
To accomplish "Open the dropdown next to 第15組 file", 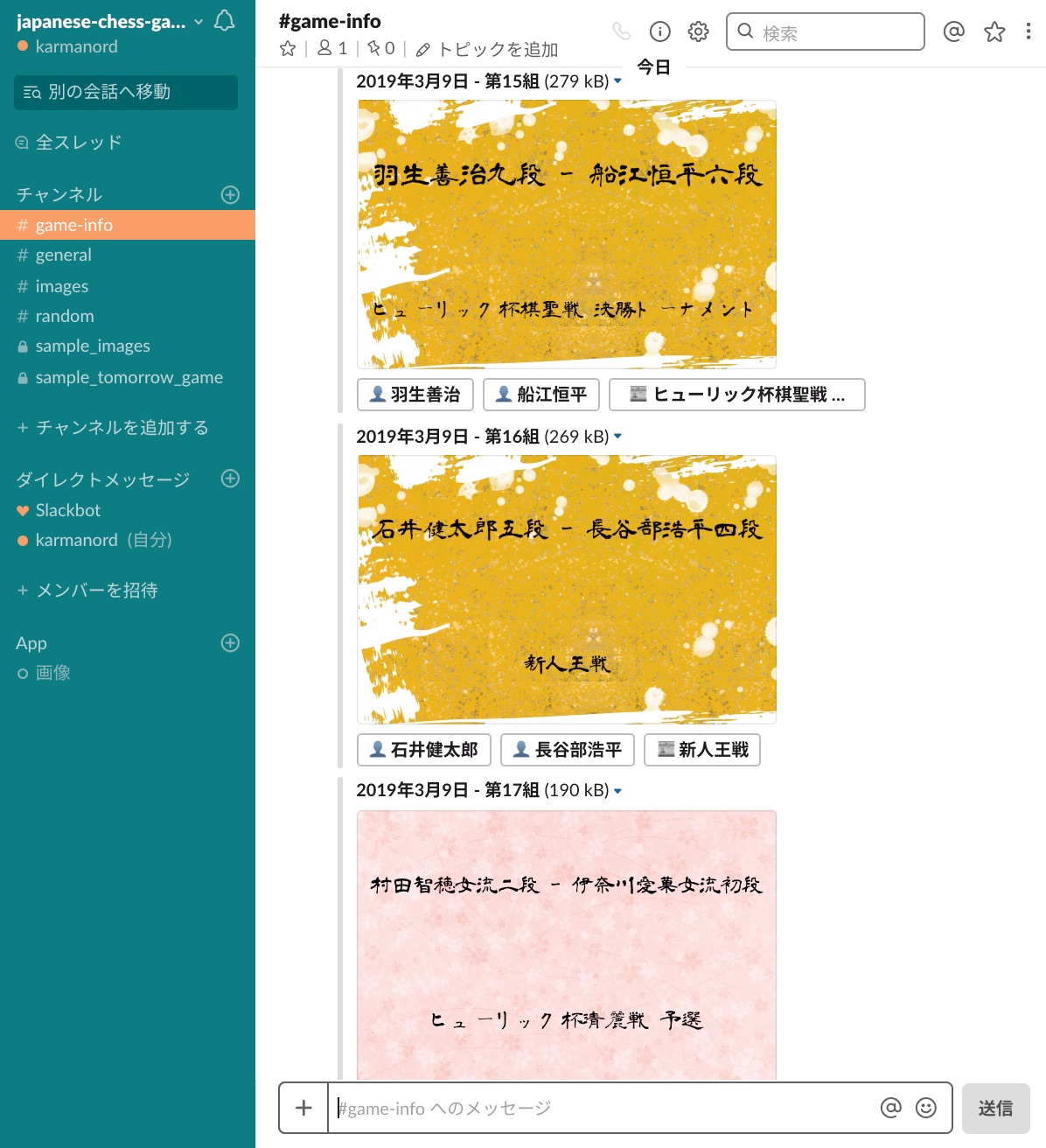I will 617,80.
